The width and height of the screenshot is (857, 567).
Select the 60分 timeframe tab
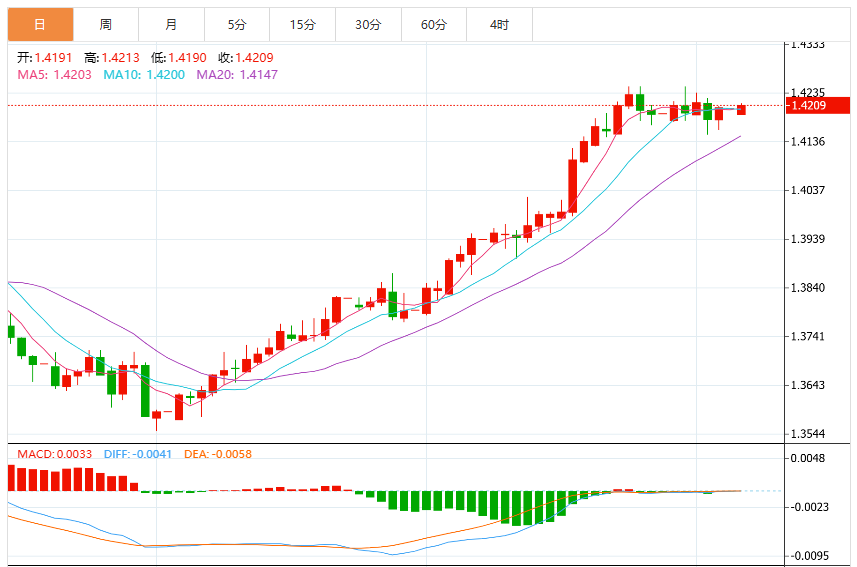click(434, 25)
